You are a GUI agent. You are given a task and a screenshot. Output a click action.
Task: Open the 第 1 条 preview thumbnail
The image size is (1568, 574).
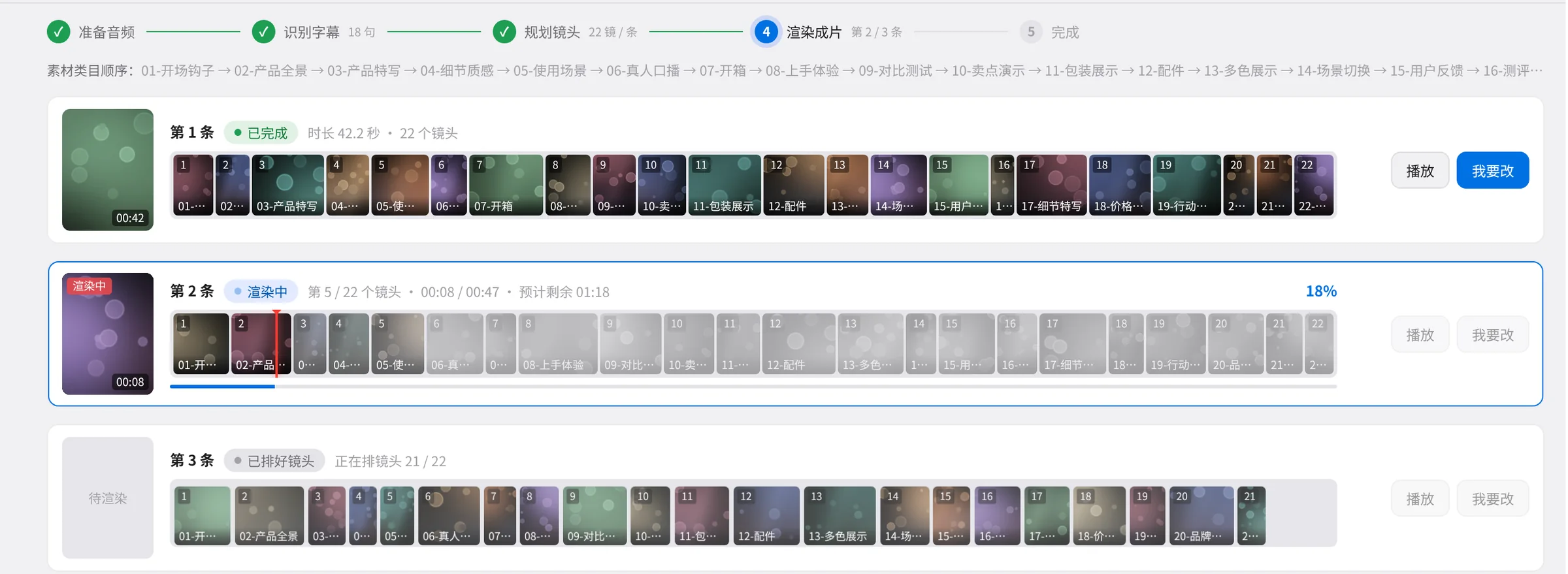(108, 170)
